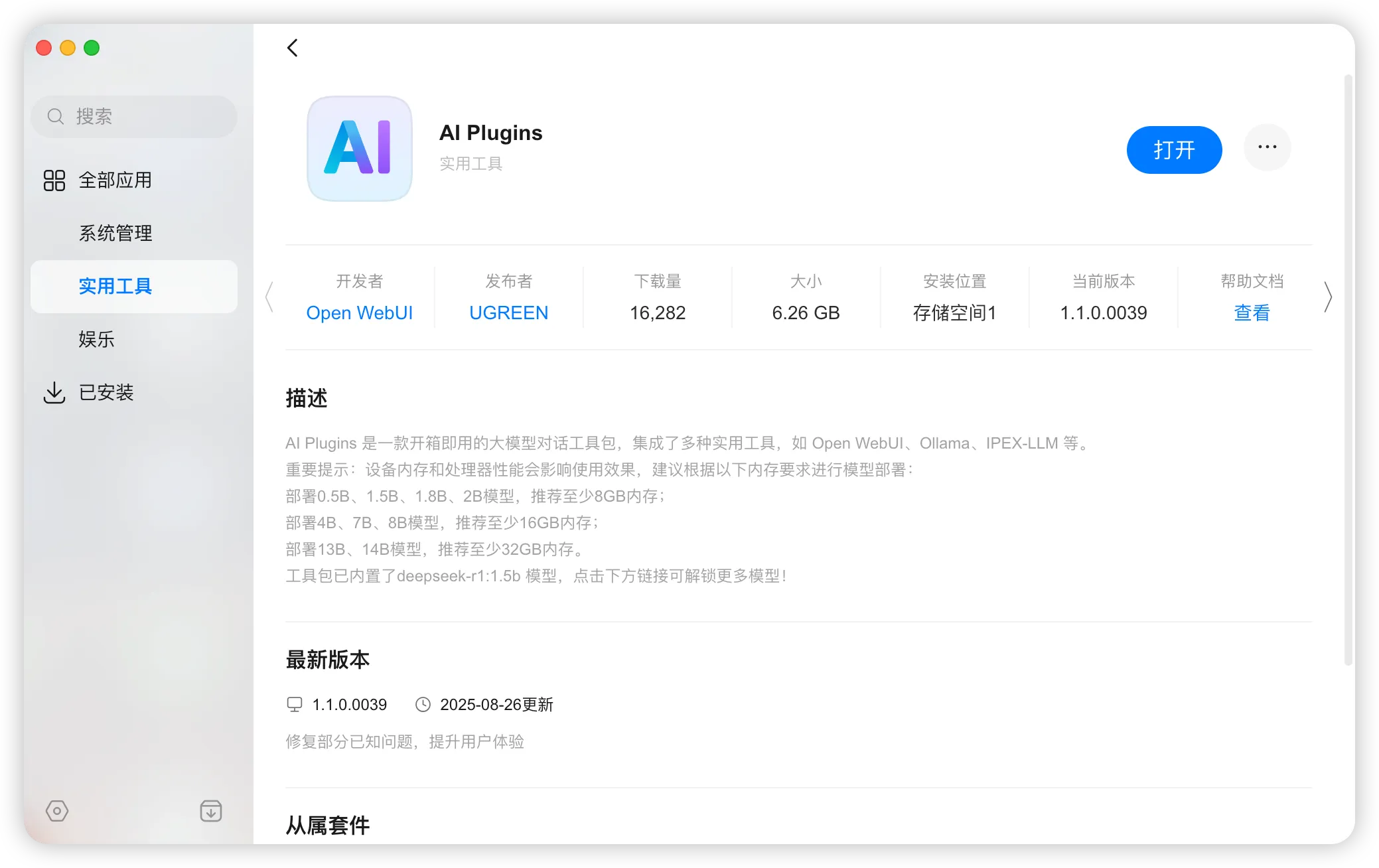The height and width of the screenshot is (868, 1379).
Task: Open the more options ellipsis button
Action: [1267, 147]
